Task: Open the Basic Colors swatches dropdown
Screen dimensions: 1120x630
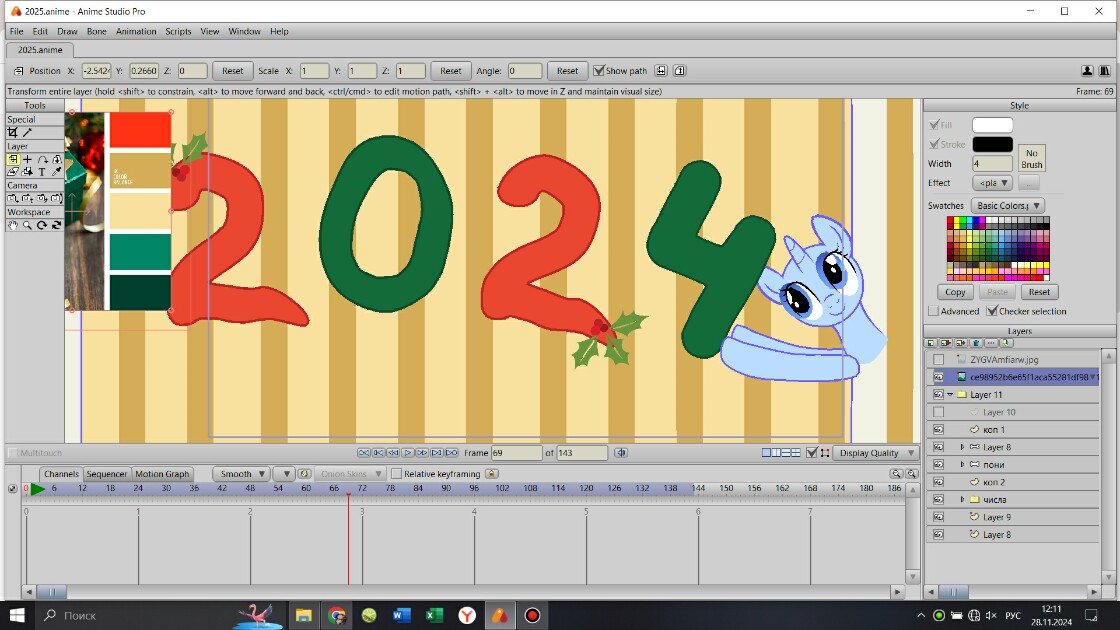Action: point(1008,206)
